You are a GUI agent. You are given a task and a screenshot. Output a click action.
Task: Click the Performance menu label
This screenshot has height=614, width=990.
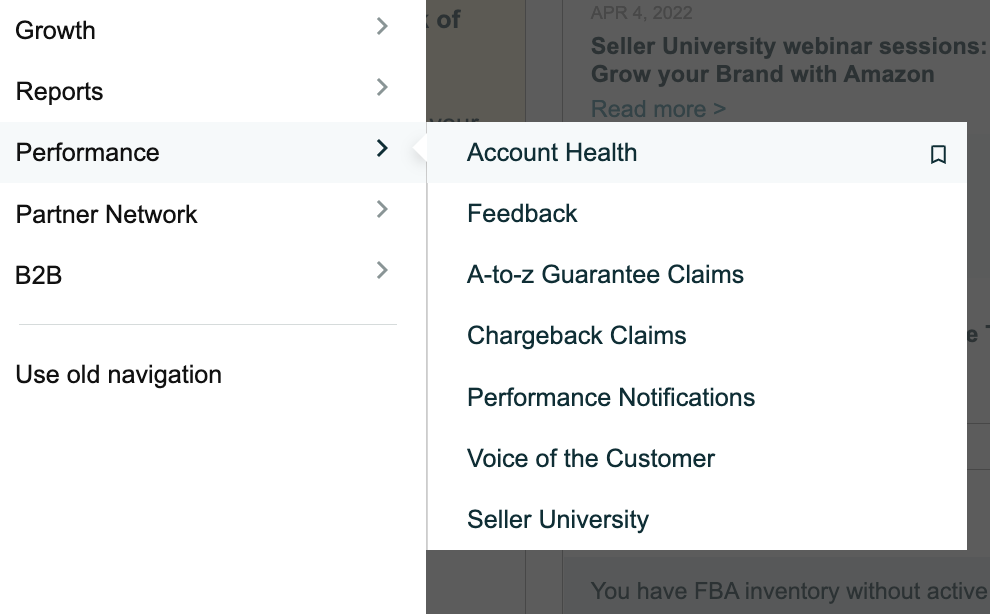[x=87, y=153]
